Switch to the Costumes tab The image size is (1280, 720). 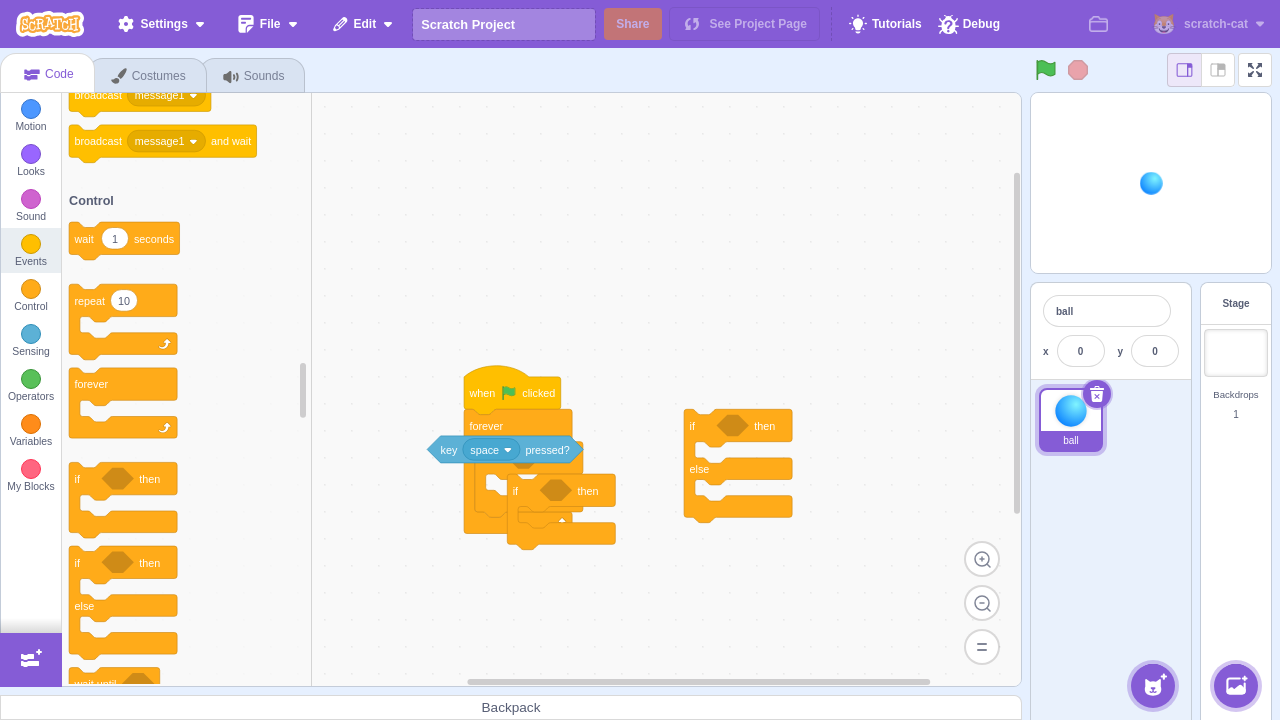click(149, 76)
